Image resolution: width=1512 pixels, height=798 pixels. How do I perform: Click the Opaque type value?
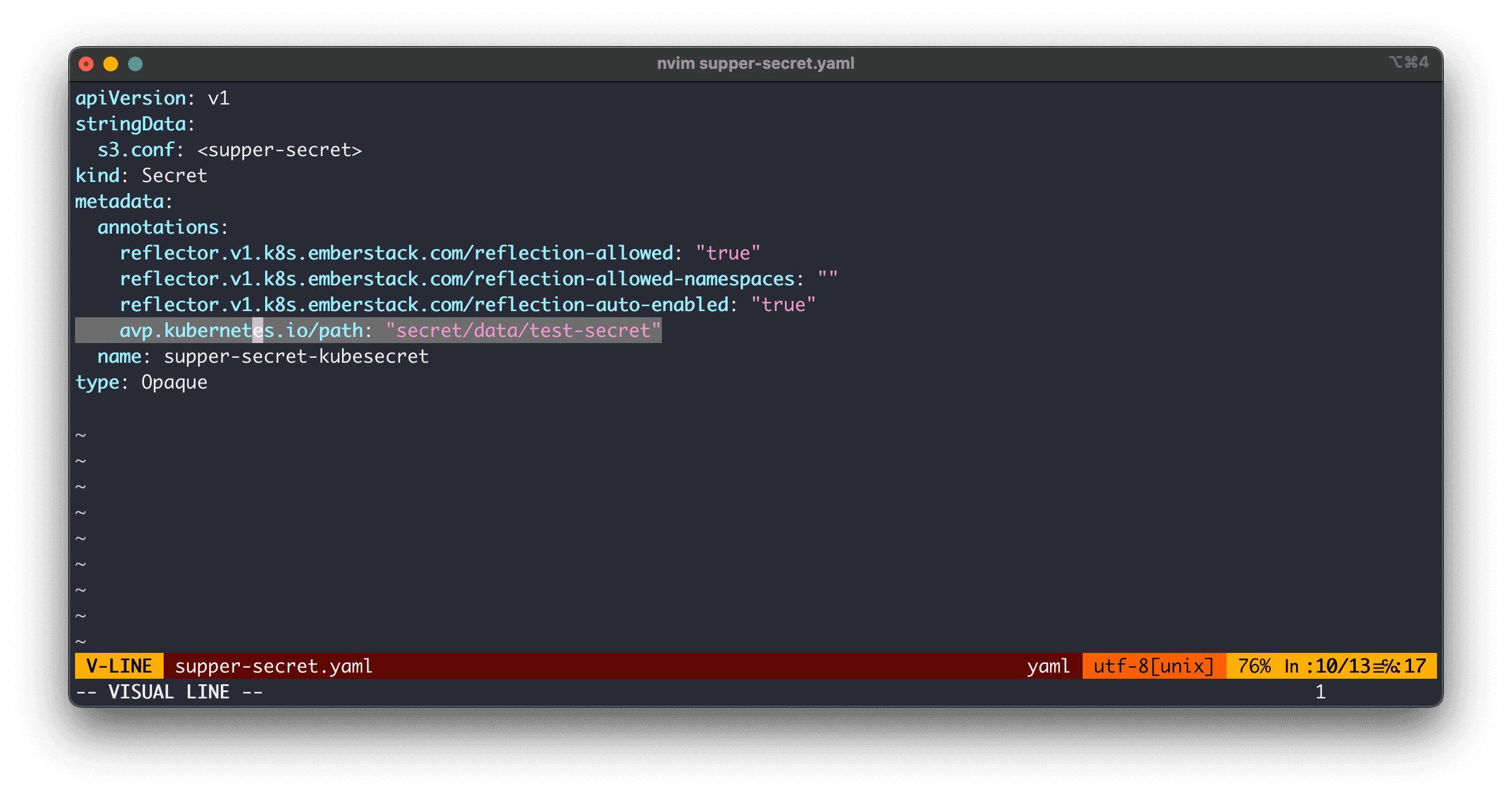[174, 382]
